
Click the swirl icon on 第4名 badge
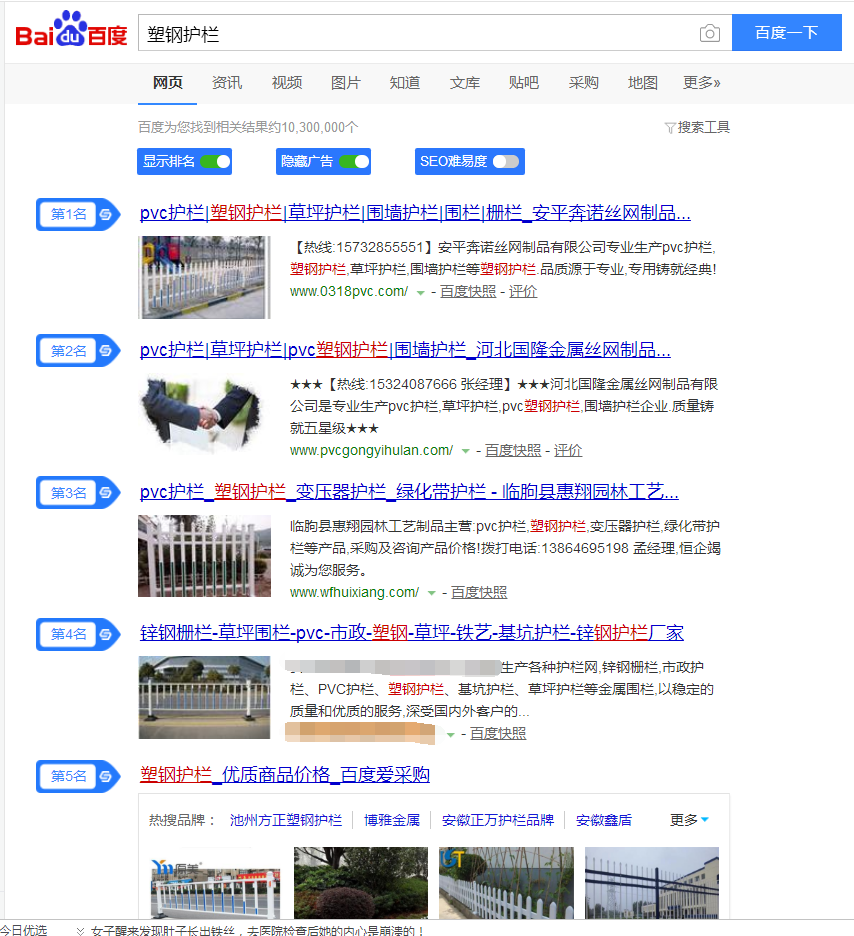coord(106,634)
